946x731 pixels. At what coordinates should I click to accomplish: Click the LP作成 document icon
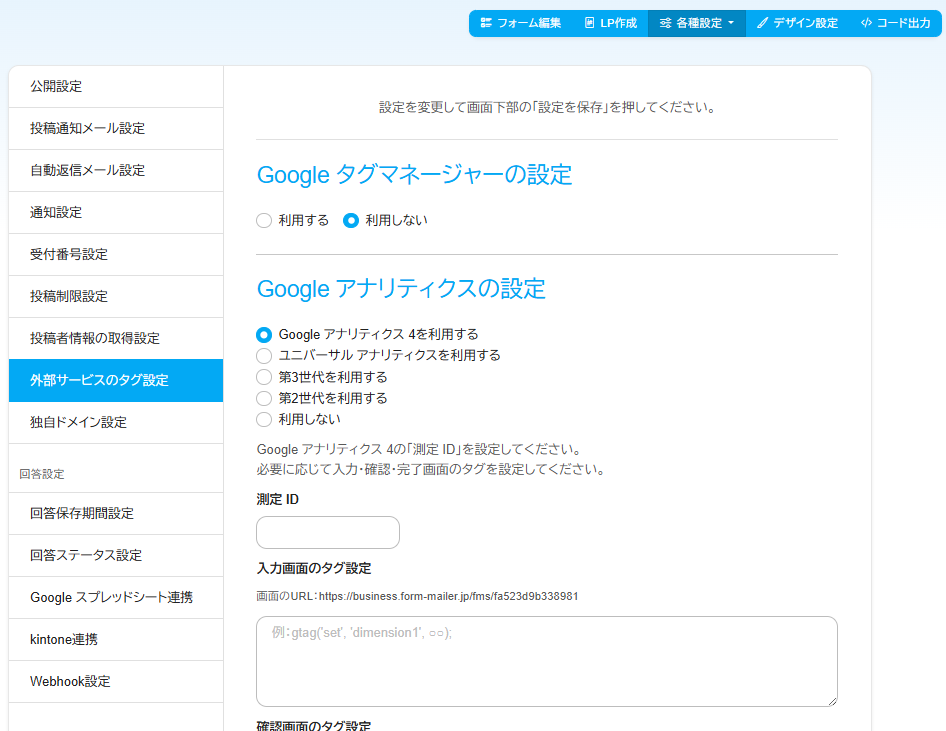[589, 23]
